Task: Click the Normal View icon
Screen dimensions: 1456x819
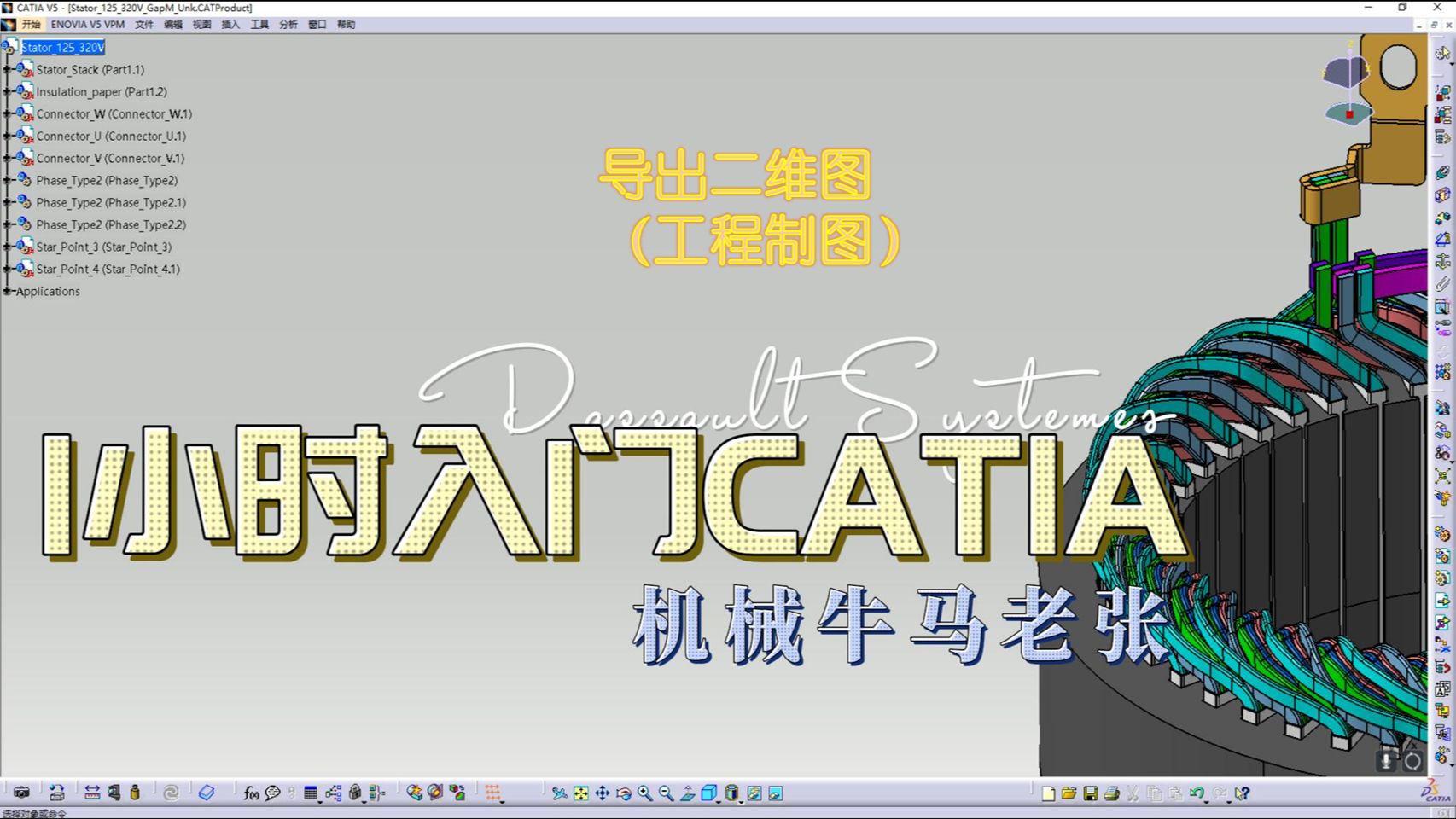Action: pyautogui.click(x=688, y=793)
